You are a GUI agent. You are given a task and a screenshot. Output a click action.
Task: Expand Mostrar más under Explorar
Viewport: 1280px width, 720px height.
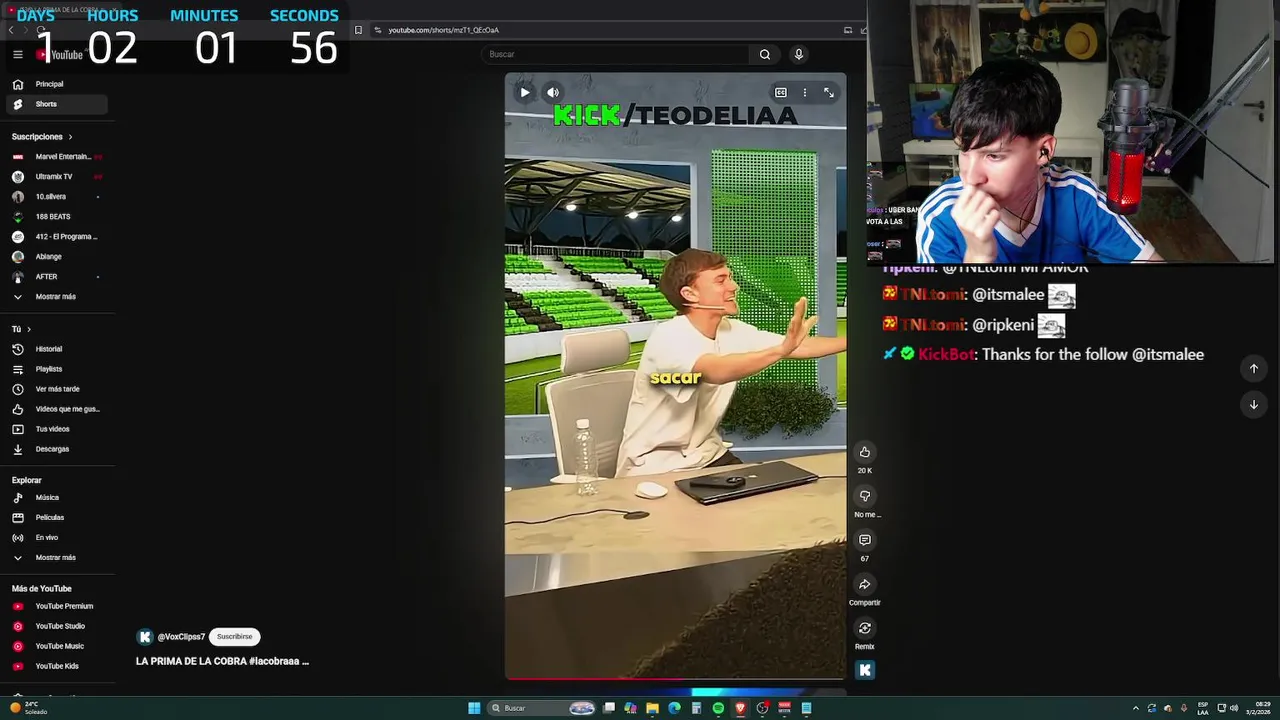[x=57, y=557]
